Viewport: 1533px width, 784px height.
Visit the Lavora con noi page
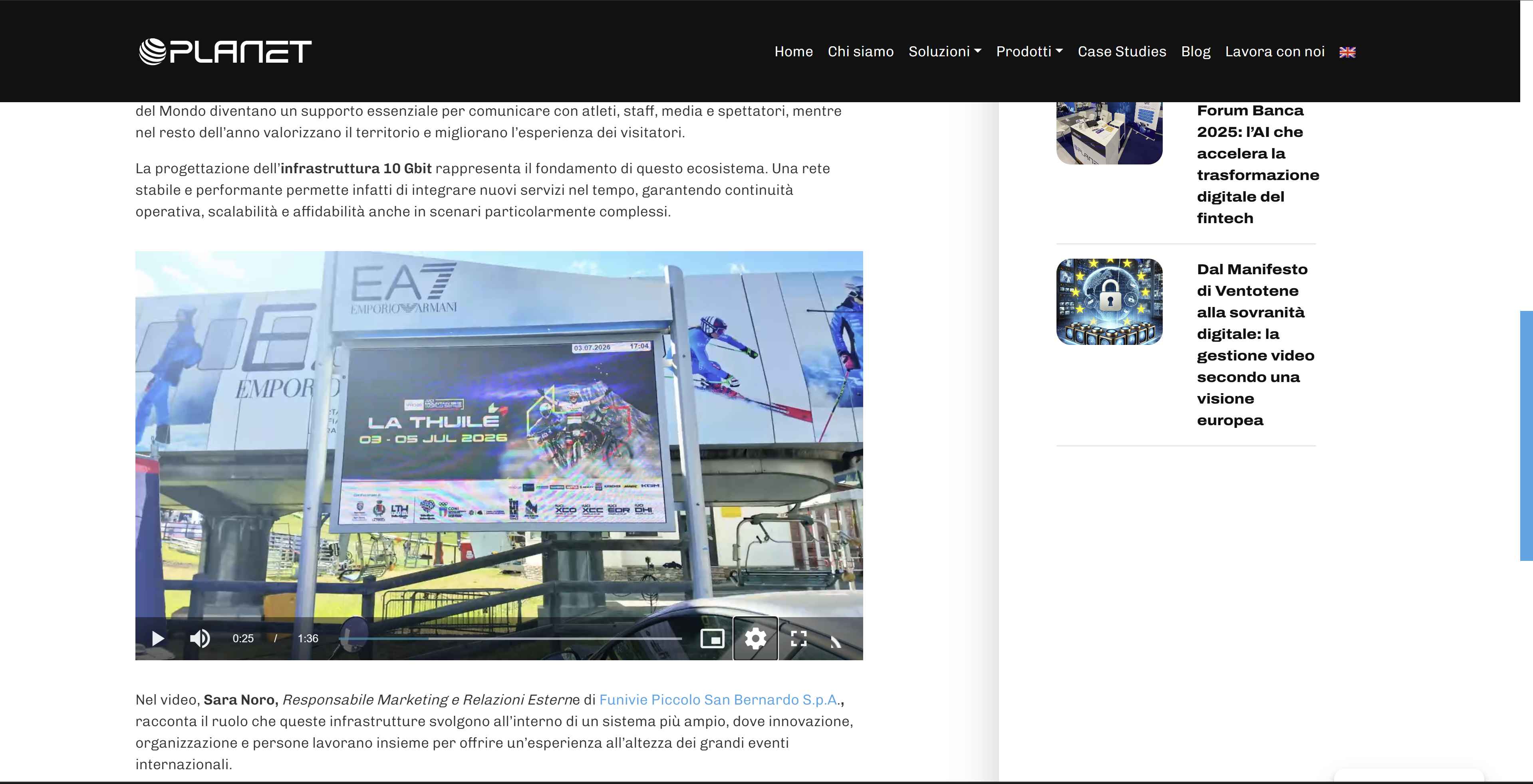(x=1275, y=52)
